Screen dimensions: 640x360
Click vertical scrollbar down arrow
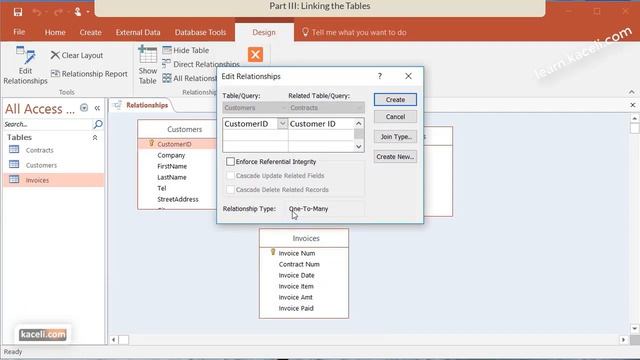(634, 329)
